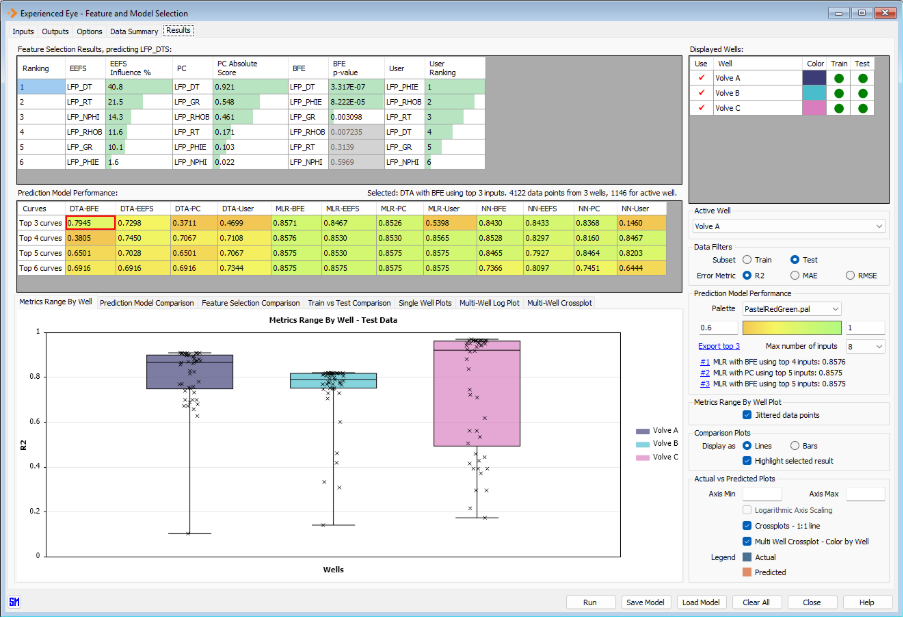Click the Volve B color swatch
903x618 pixels.
(x=815, y=93)
